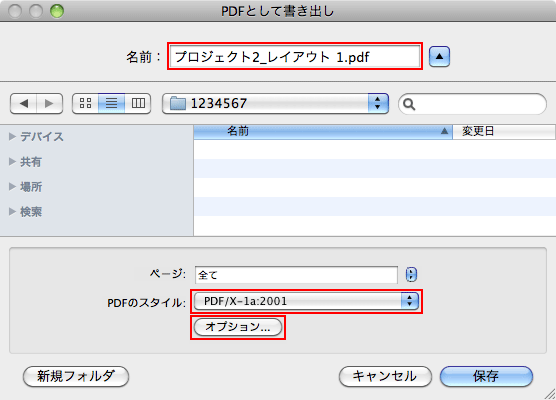The image size is (556, 400).
Task: Open the 1234567 folder location popup
Action: point(275,104)
